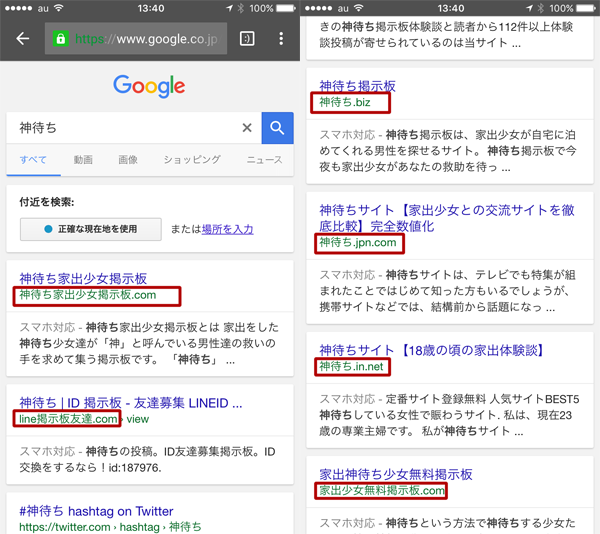Open the ID 掲示板 友達募集 LINEID result

131,403
